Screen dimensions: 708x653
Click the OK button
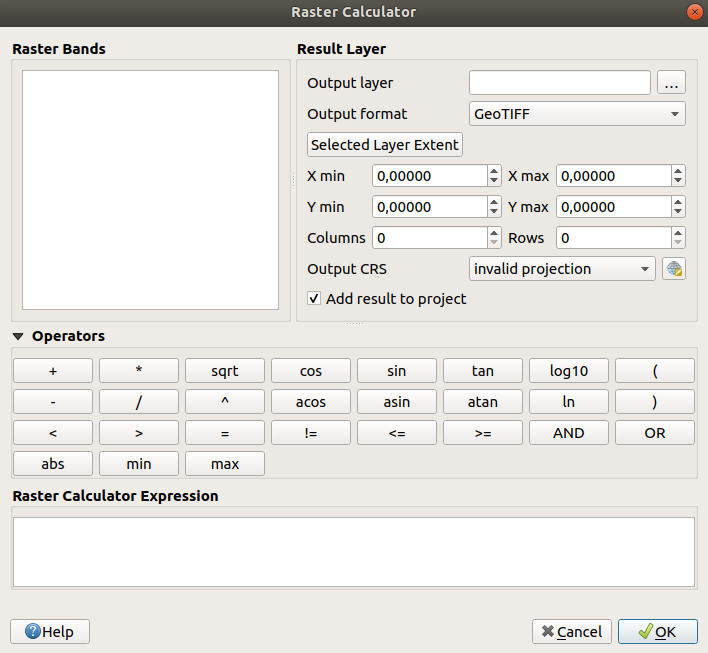pos(657,632)
